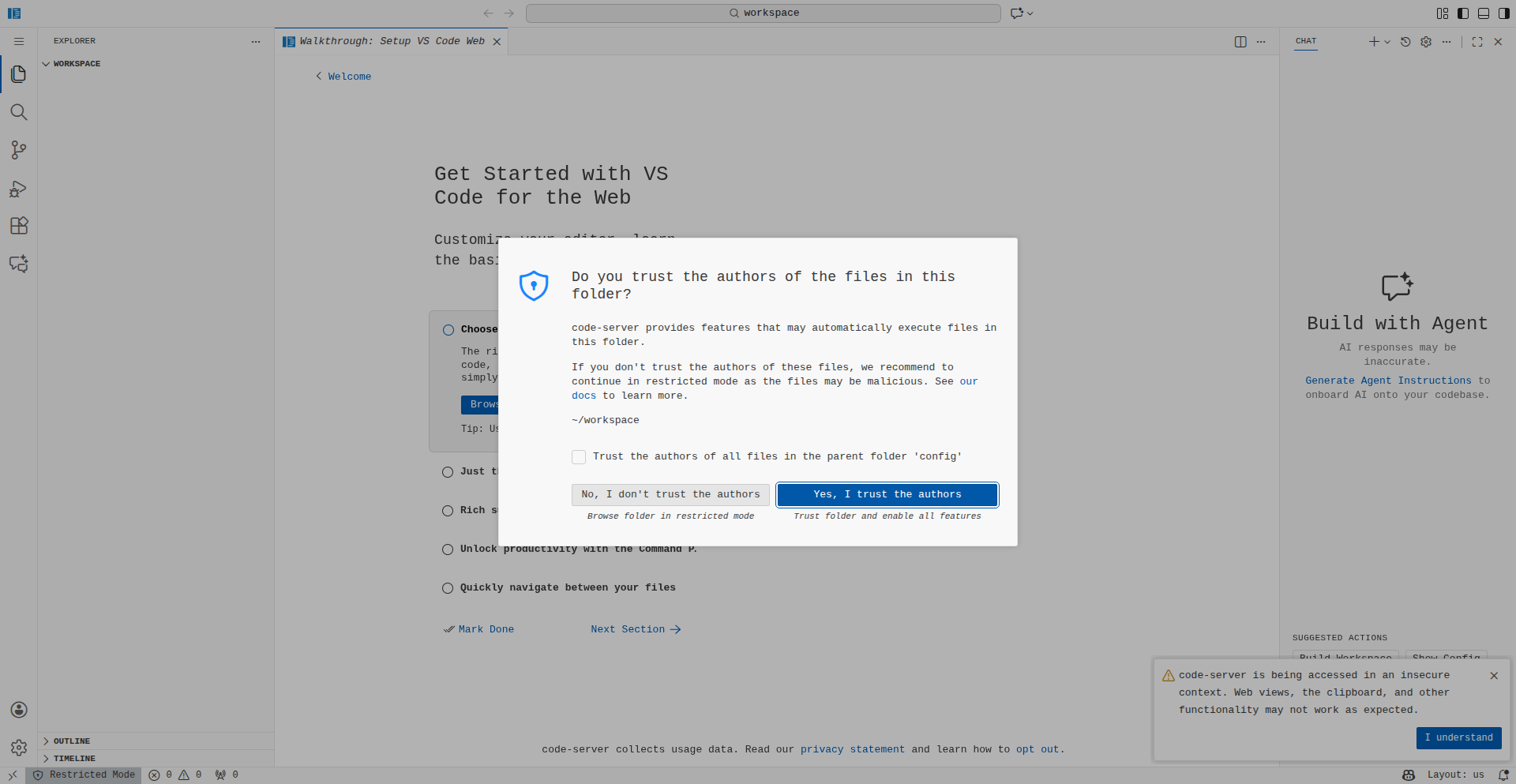
Task: Open the Chat icon in activity bar
Action: 19,264
